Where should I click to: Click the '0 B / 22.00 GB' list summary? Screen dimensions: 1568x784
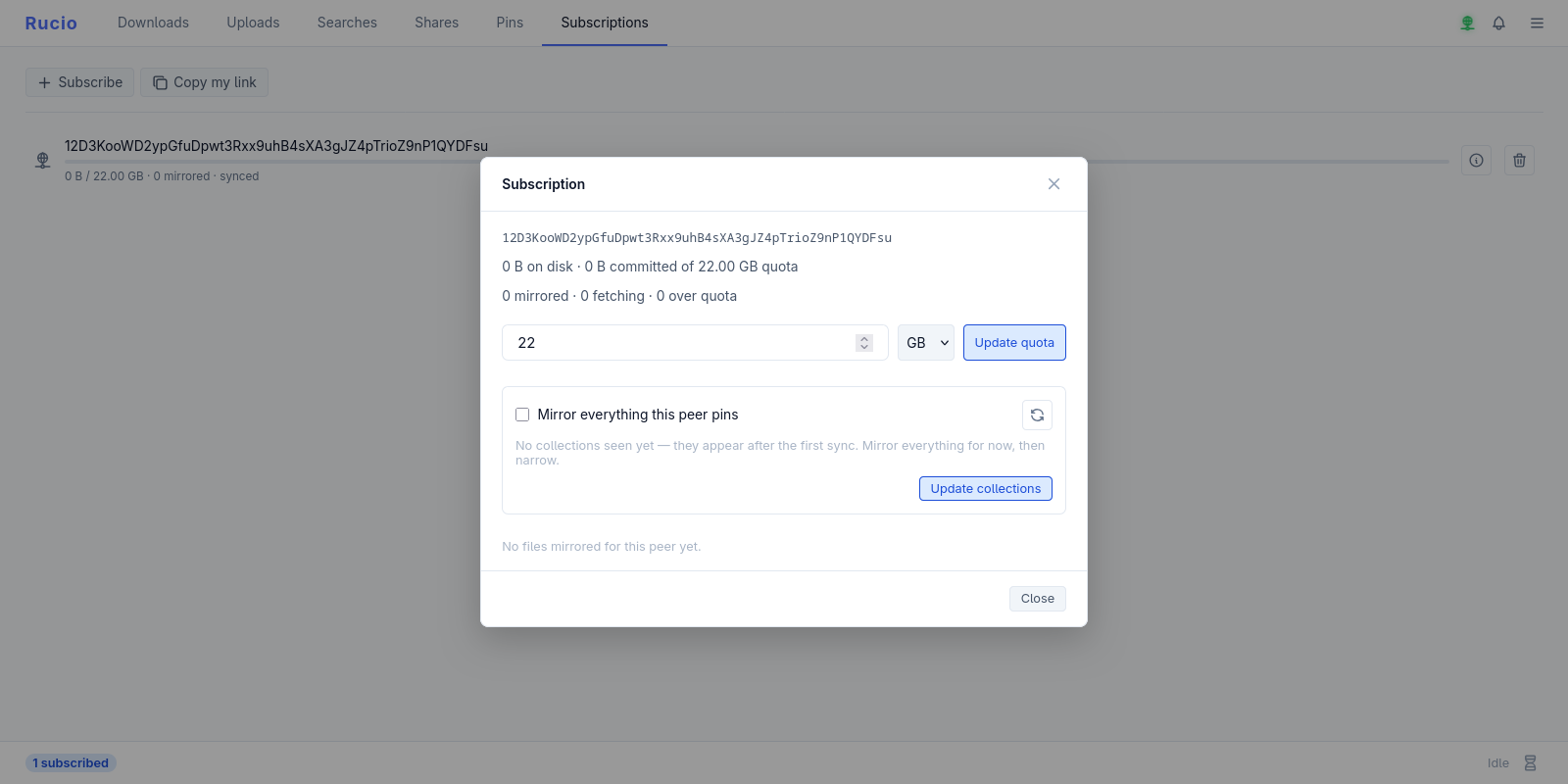(162, 176)
